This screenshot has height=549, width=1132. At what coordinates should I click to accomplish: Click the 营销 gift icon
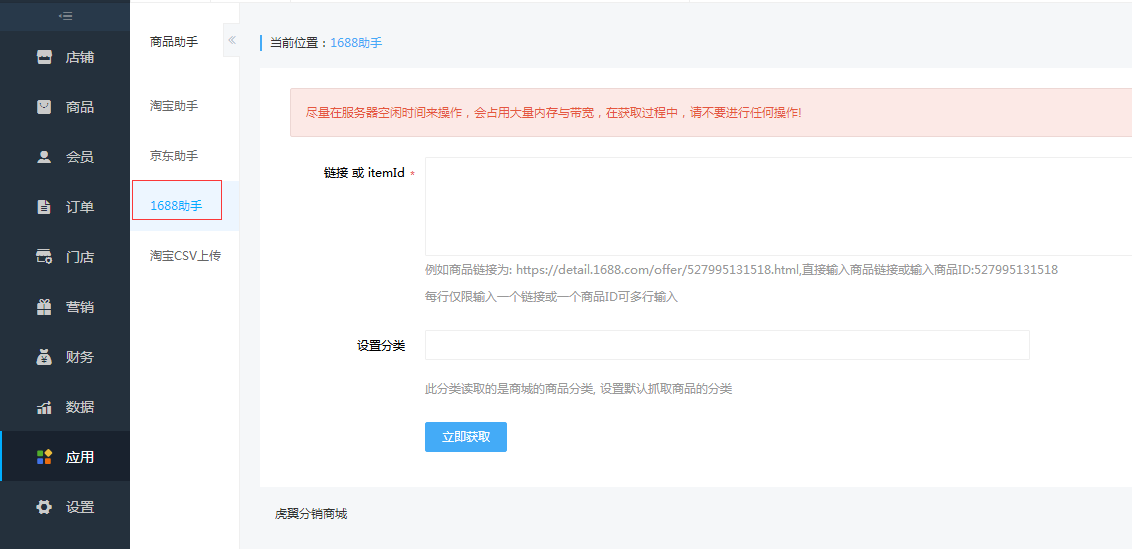tap(44, 307)
